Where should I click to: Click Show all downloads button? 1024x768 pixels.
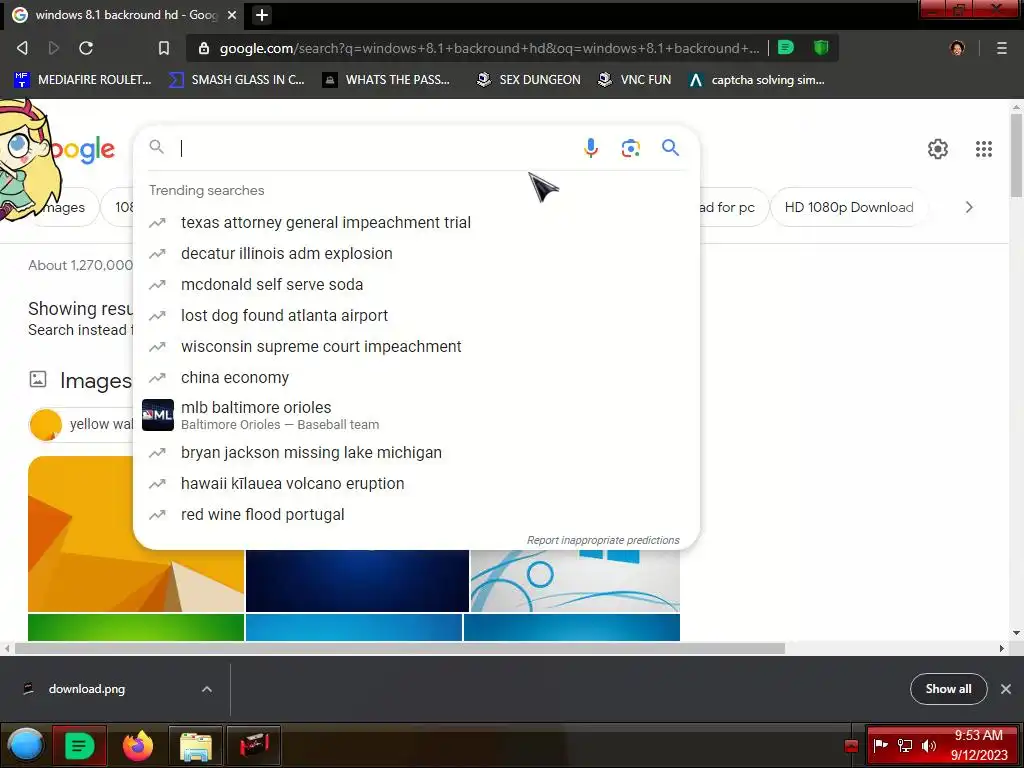tap(948, 689)
